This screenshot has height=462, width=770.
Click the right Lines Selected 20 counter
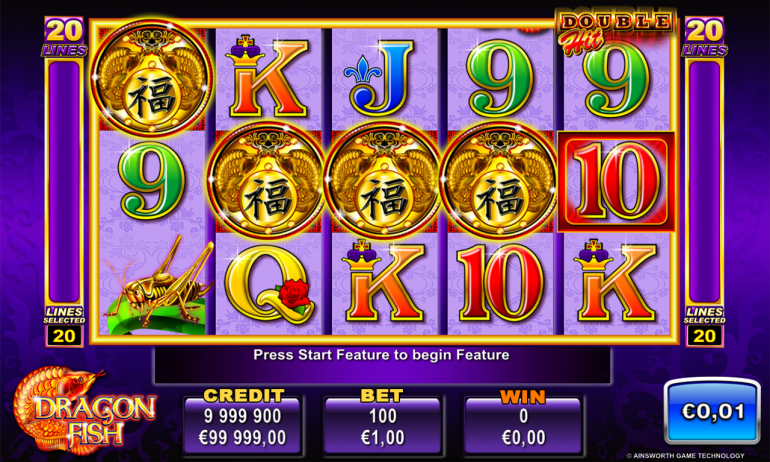(705, 326)
